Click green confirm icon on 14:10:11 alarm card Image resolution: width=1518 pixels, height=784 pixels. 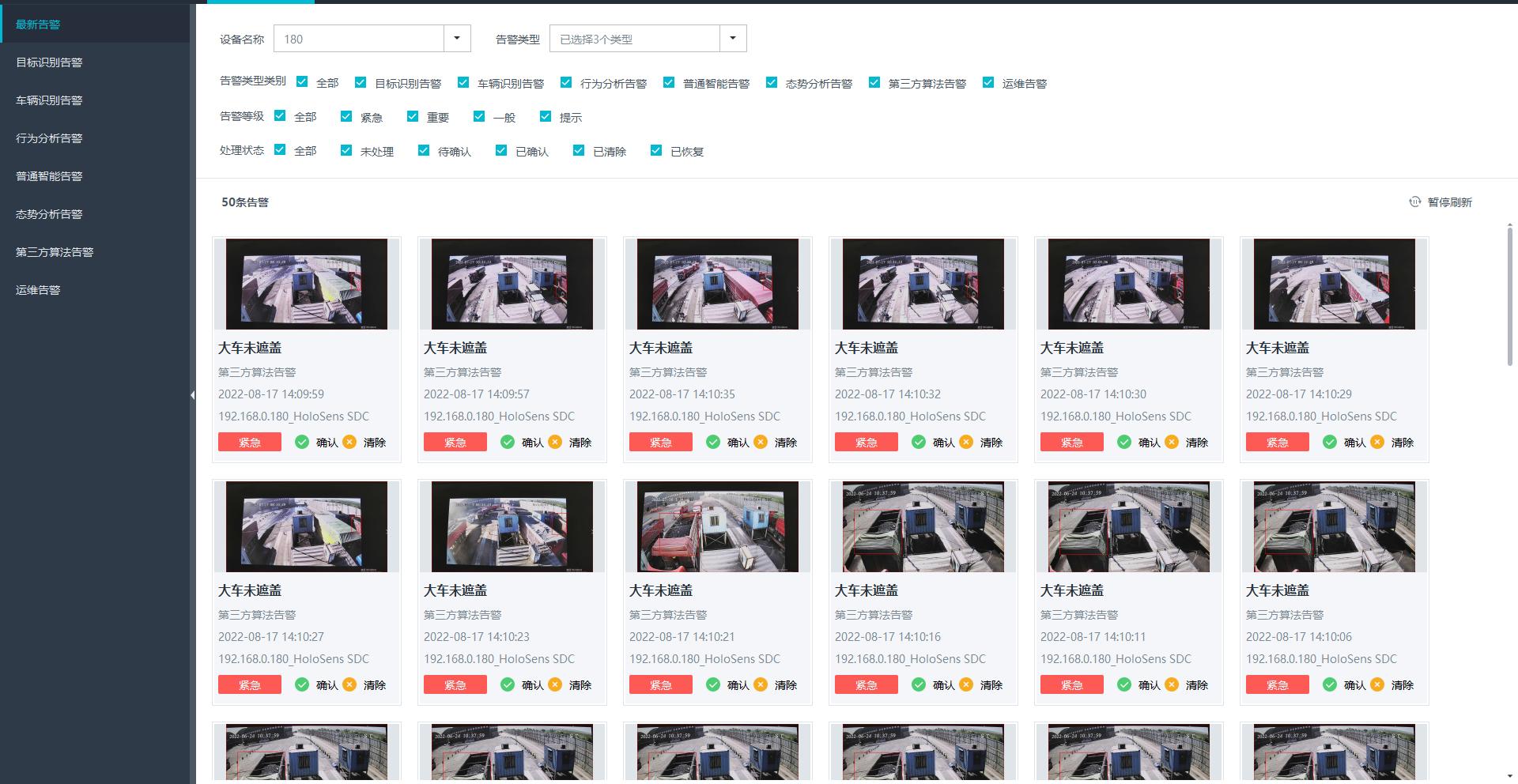[x=1124, y=684]
